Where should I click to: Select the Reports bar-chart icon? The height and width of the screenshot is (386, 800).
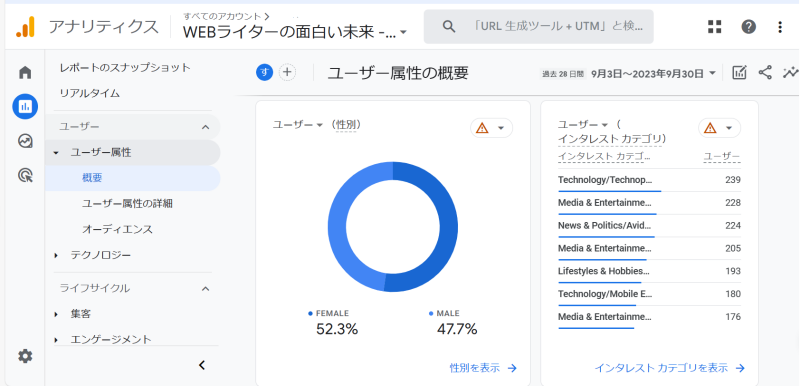[x=25, y=107]
